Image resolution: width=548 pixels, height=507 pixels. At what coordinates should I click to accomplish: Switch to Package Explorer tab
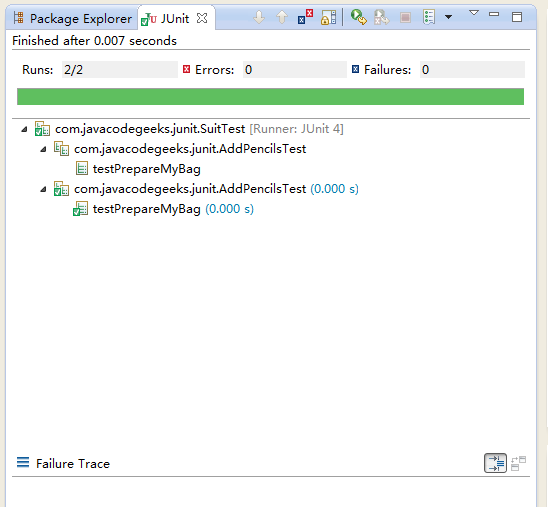(x=73, y=19)
